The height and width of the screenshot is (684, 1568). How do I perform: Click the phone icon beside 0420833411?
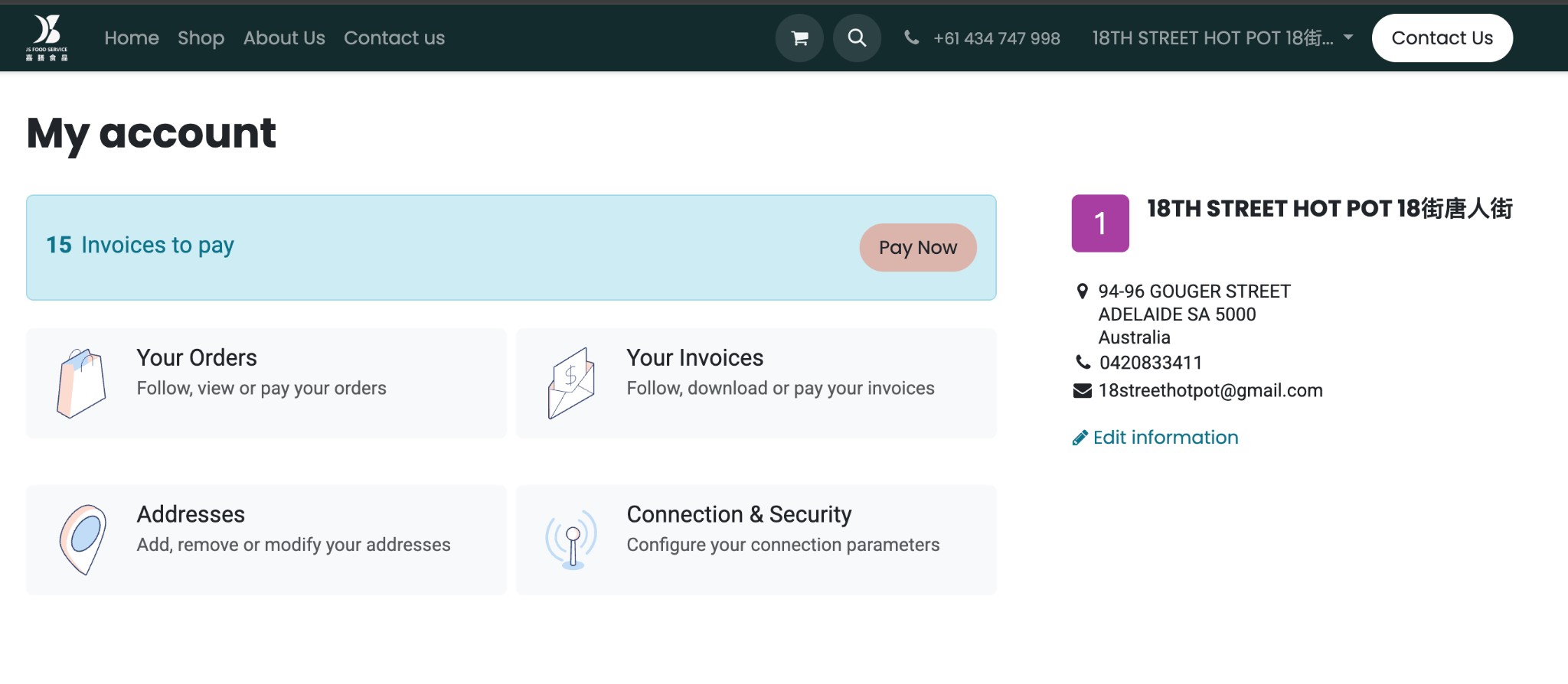[1083, 362]
